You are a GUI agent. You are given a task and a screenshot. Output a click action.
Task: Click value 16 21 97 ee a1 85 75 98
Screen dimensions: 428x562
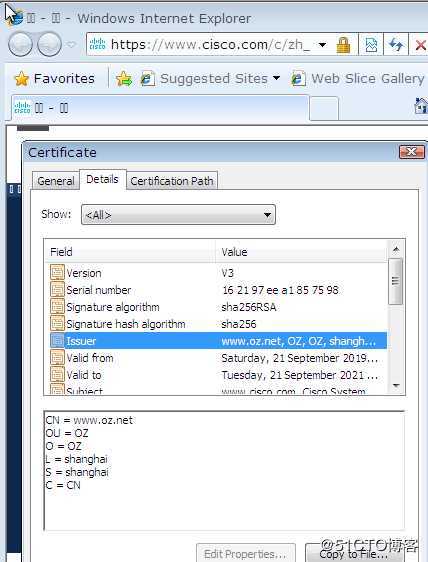pos(280,290)
